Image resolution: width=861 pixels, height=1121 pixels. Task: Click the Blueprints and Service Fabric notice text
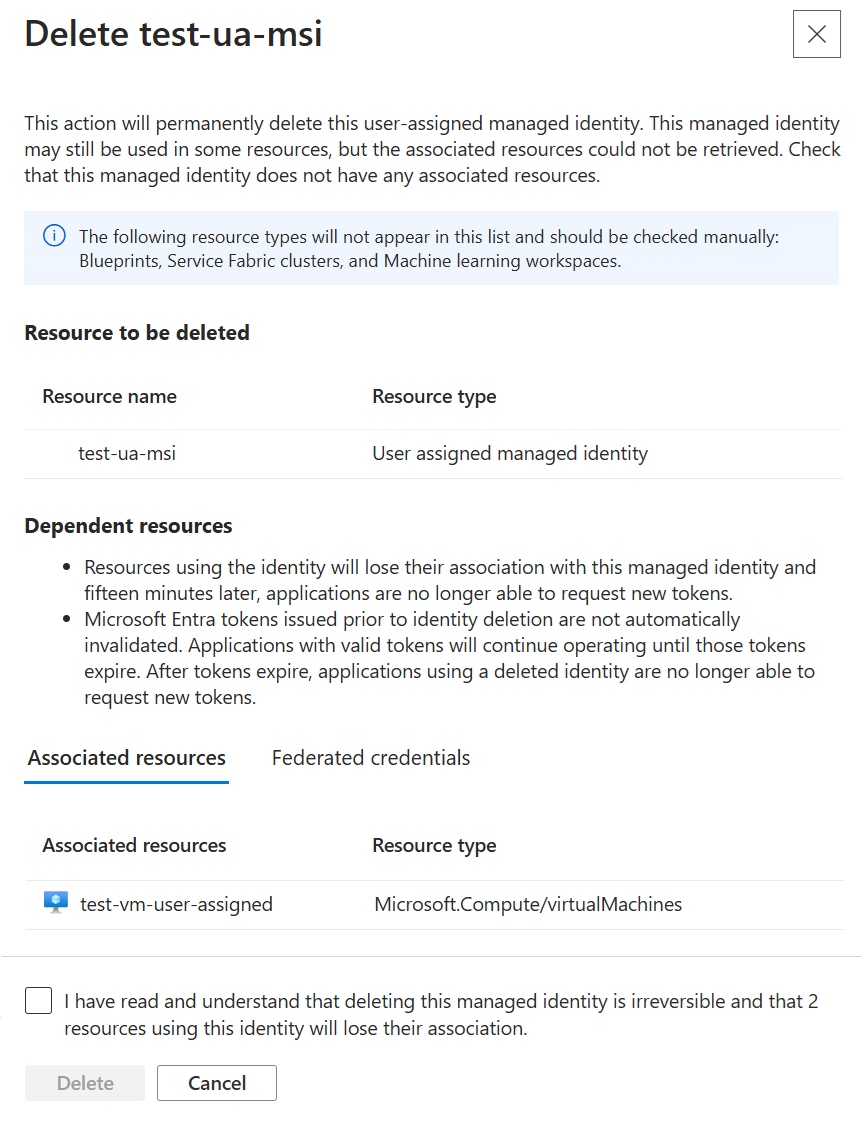coord(428,249)
